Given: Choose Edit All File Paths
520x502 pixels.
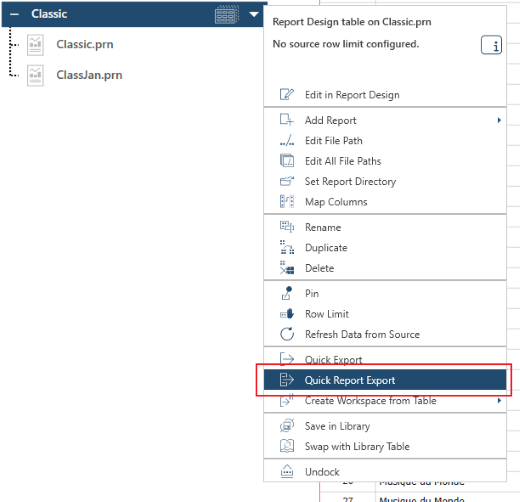Looking at the screenshot, I should (x=385, y=161).
